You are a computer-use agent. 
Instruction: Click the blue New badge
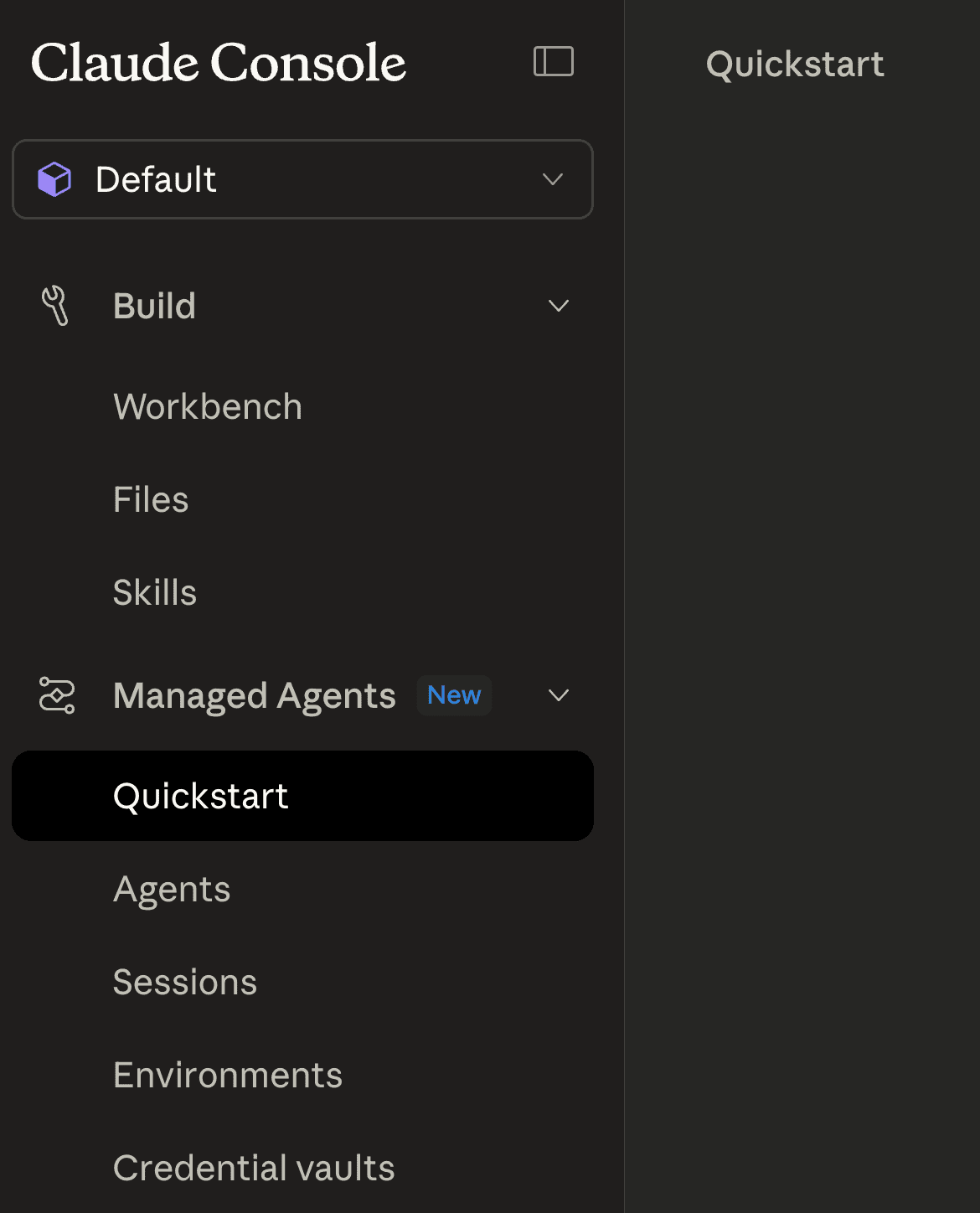coord(454,695)
